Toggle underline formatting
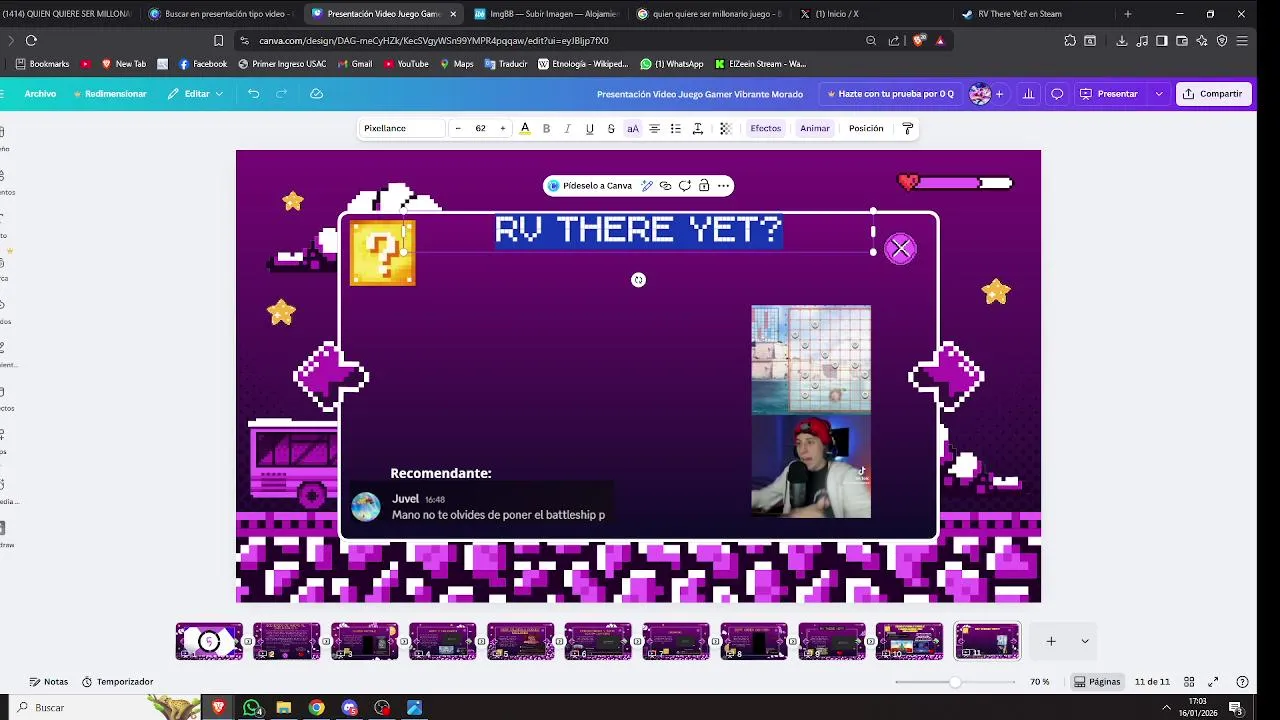Viewport: 1280px width, 720px height. point(589,128)
